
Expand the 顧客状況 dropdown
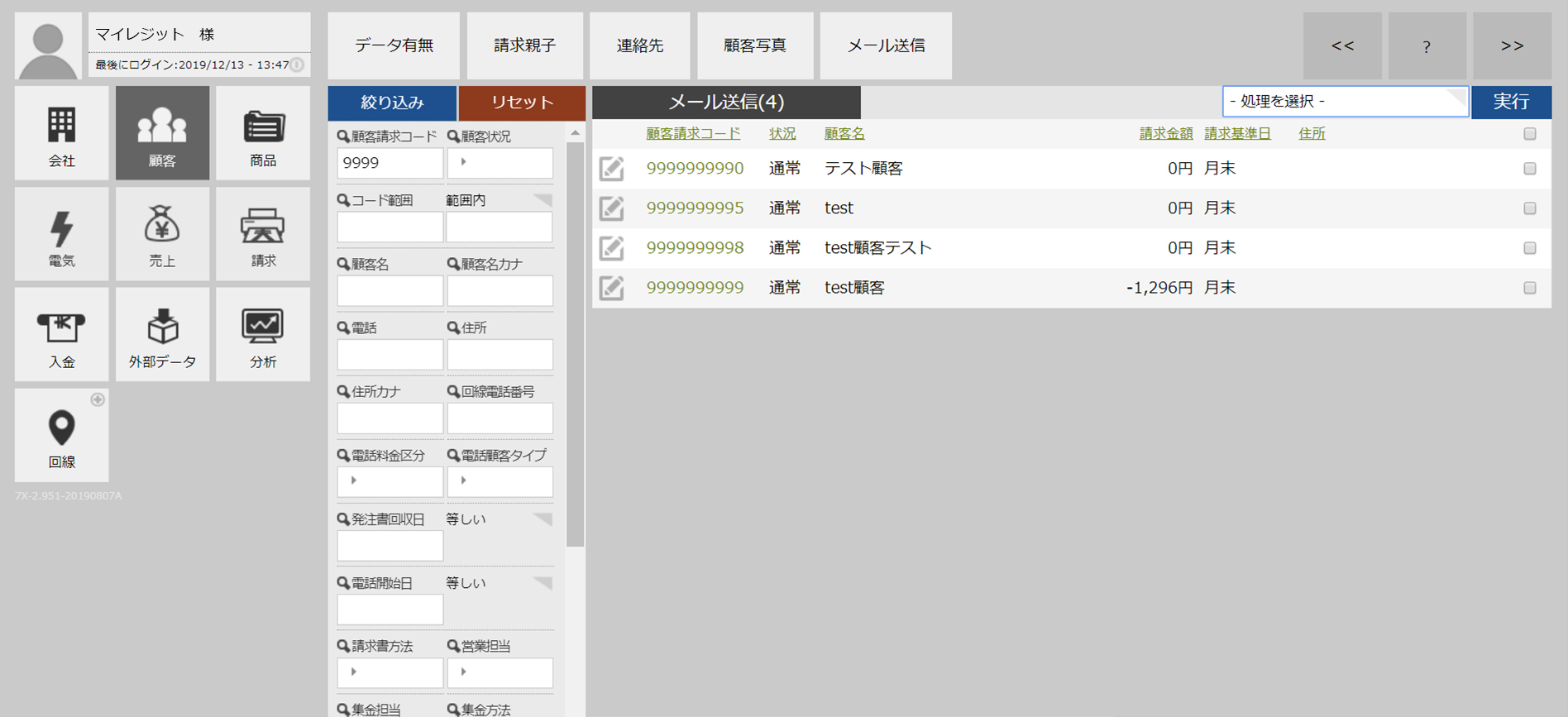pyautogui.click(x=500, y=163)
